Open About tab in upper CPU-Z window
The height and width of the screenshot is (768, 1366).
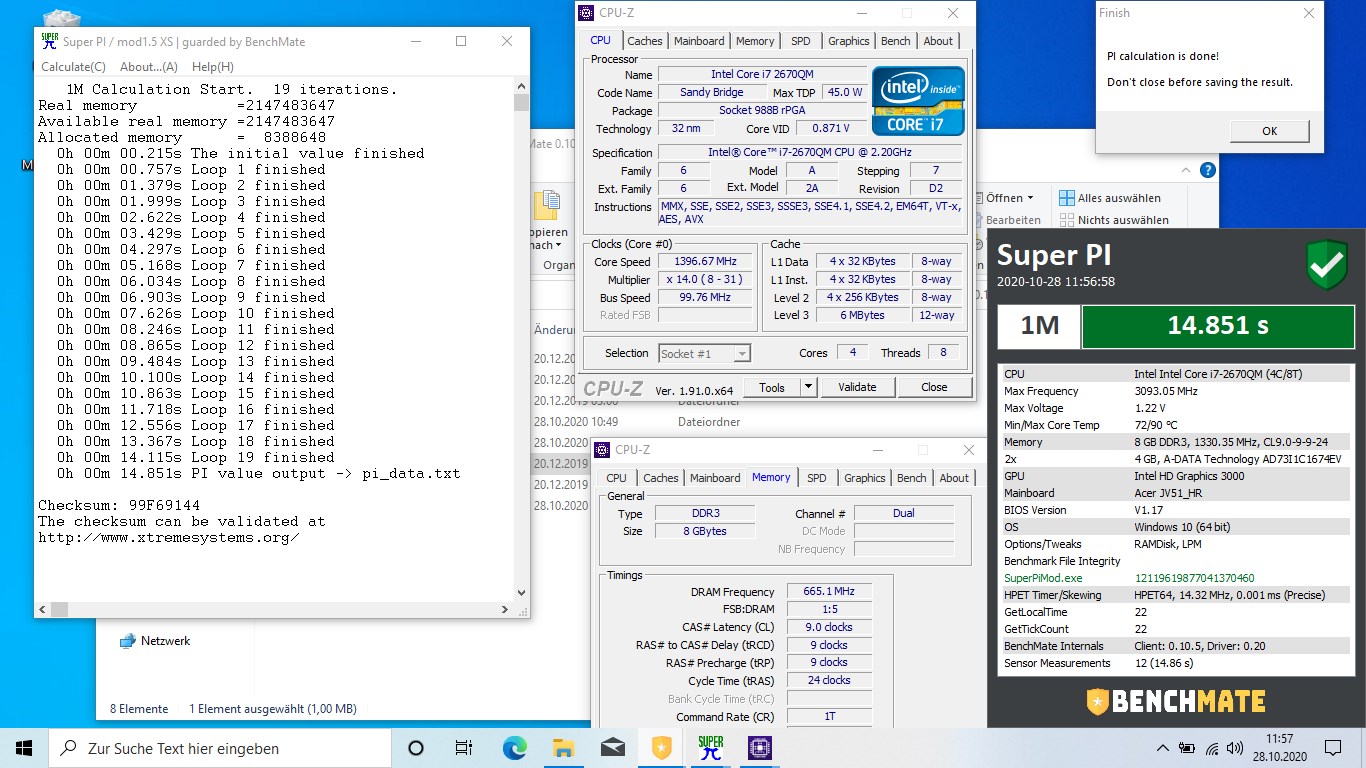coord(938,41)
